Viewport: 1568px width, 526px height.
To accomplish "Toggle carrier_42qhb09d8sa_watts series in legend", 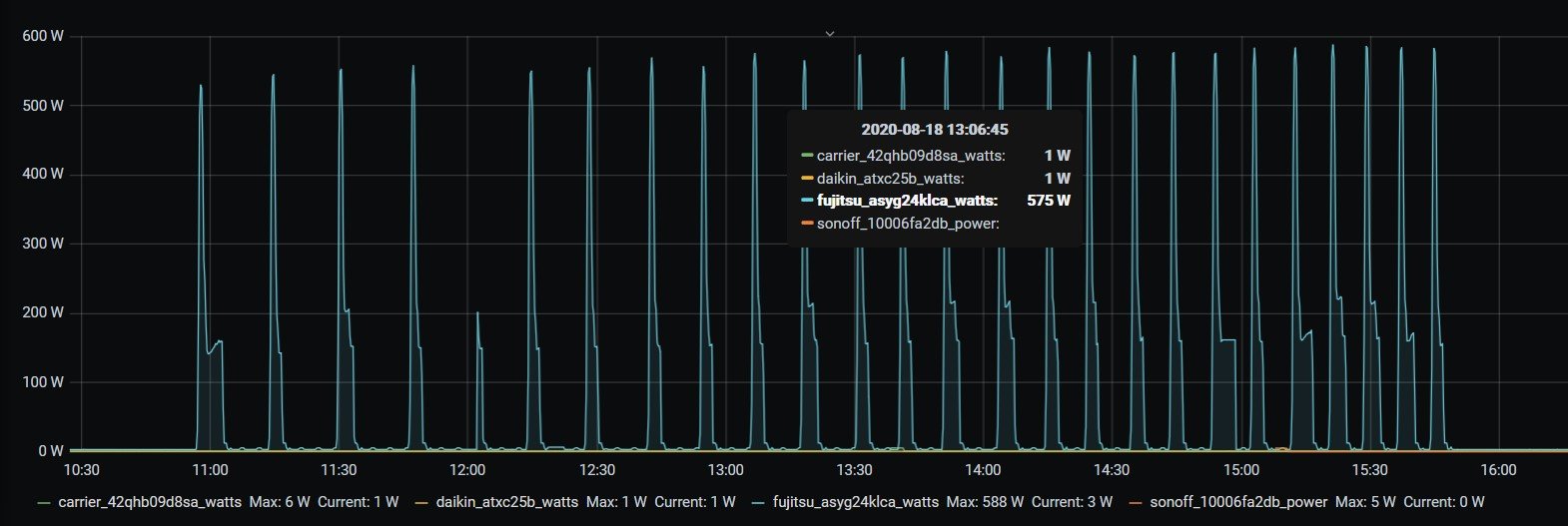I will point(150,502).
